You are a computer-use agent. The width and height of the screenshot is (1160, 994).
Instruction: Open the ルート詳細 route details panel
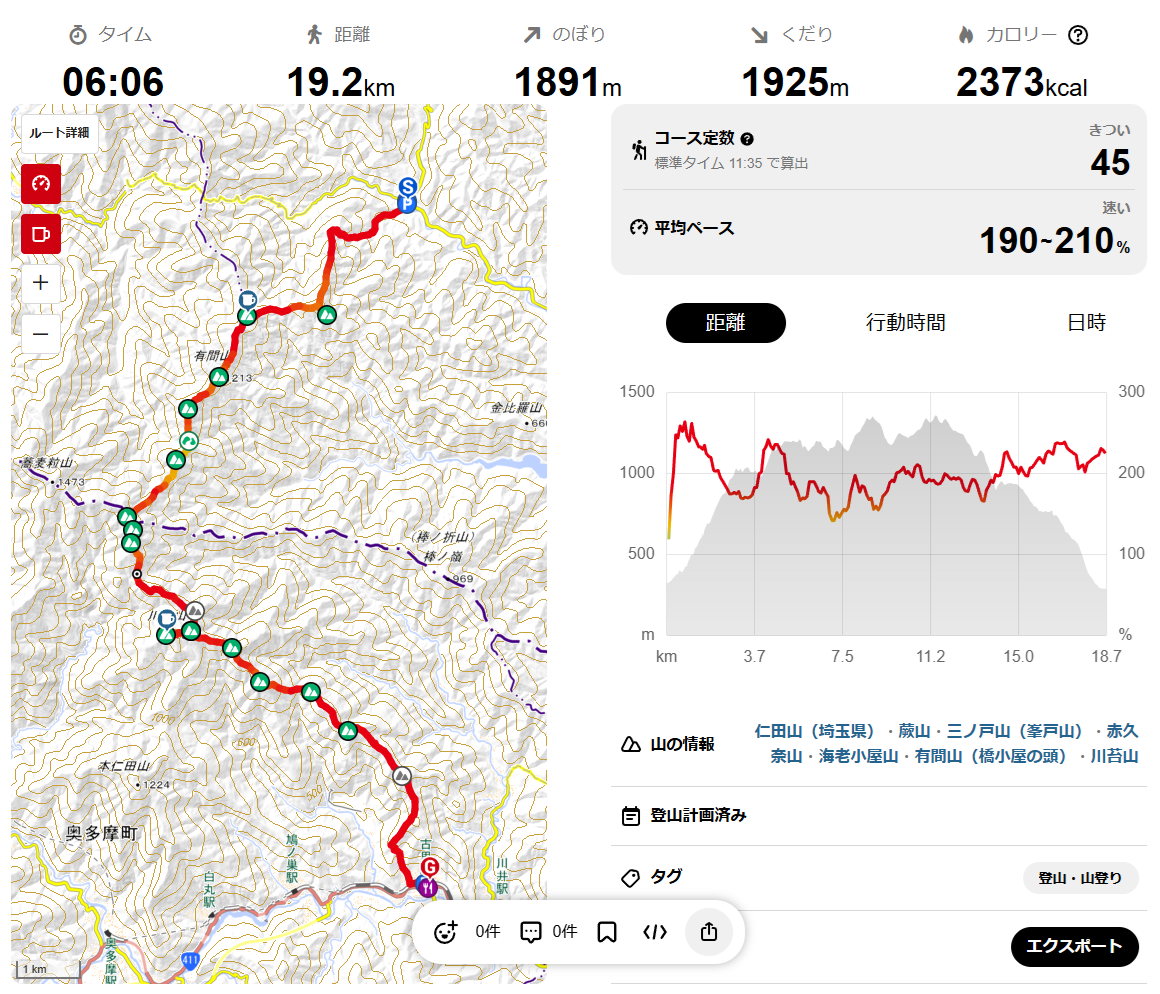click(59, 132)
